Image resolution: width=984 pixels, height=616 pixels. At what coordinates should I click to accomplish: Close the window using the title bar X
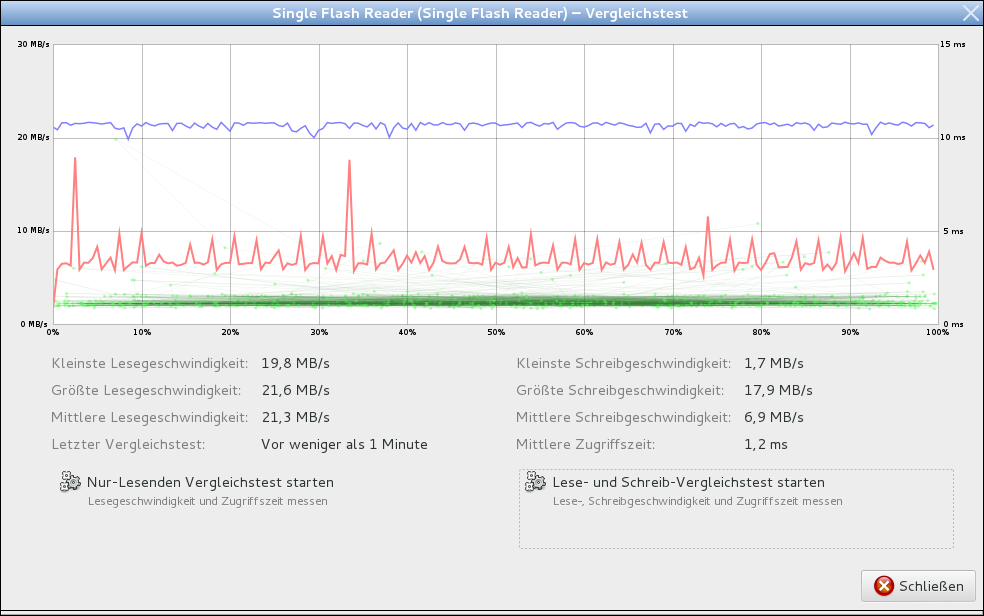pyautogui.click(x=969, y=13)
